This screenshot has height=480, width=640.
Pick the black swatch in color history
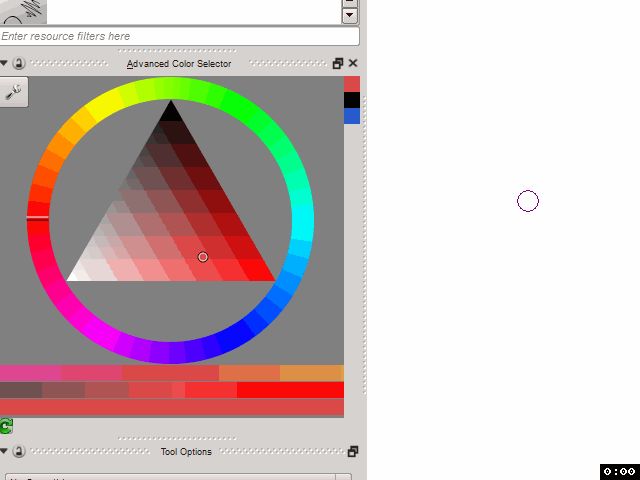pyautogui.click(x=352, y=100)
